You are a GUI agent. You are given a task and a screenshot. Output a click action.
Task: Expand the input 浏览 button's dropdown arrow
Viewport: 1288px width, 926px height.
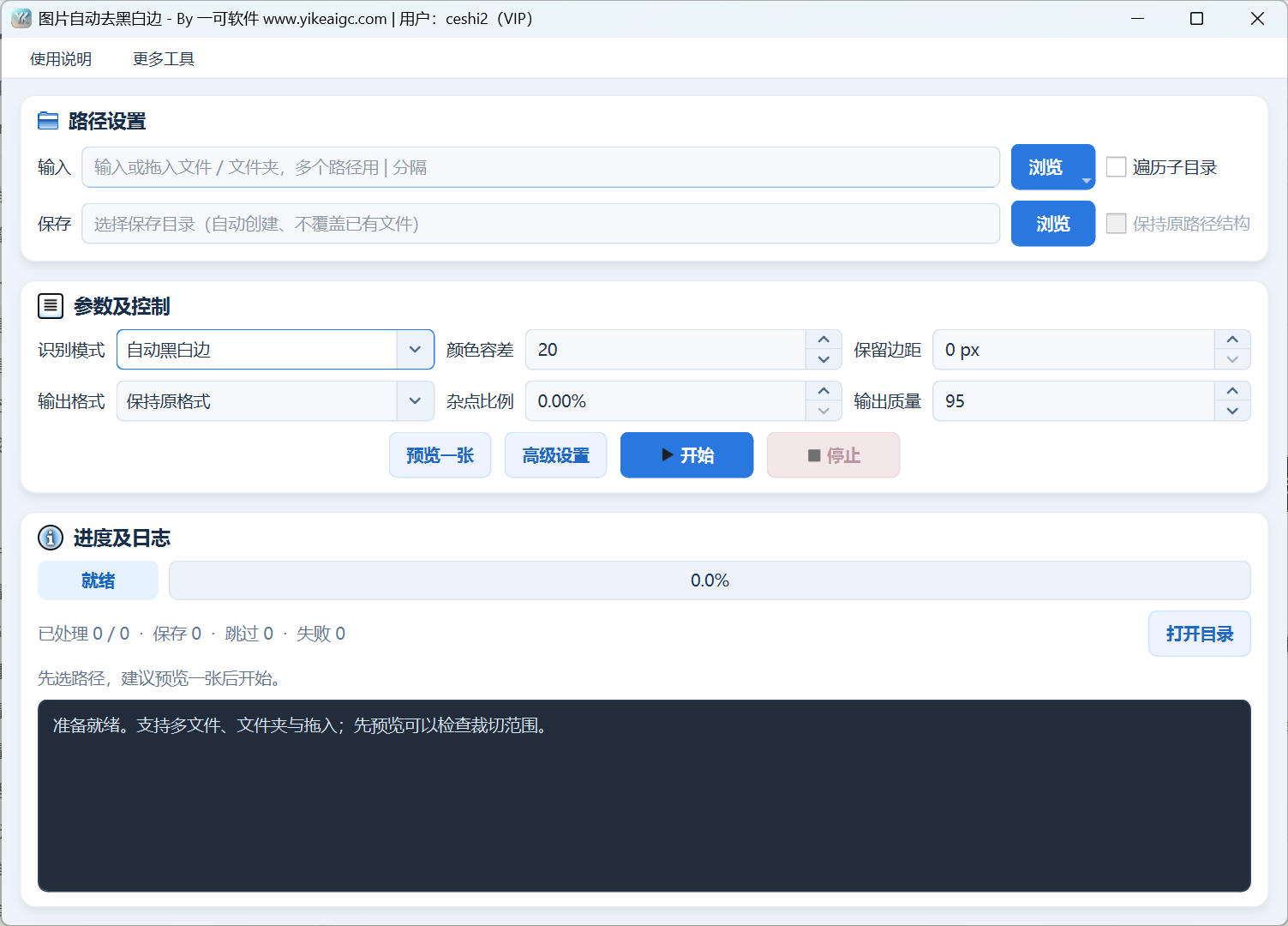(x=1086, y=180)
